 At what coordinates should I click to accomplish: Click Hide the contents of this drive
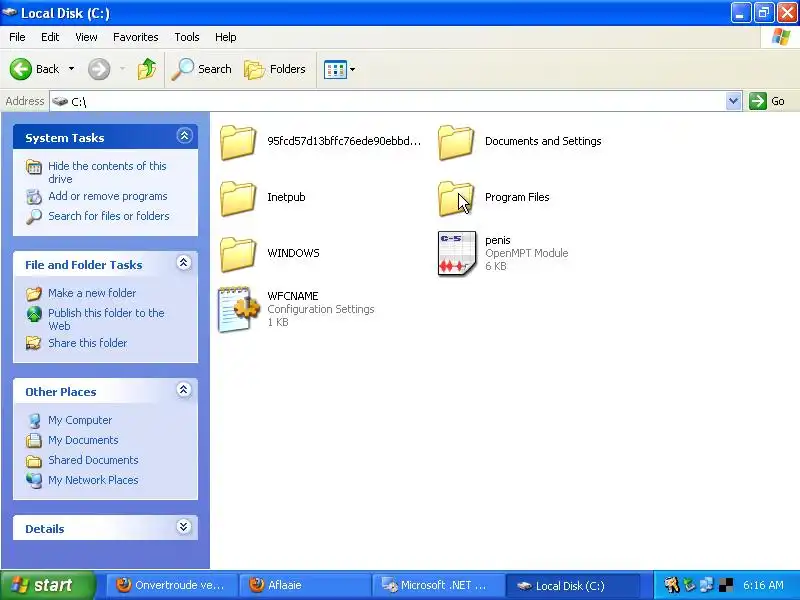pyautogui.click(x=107, y=172)
